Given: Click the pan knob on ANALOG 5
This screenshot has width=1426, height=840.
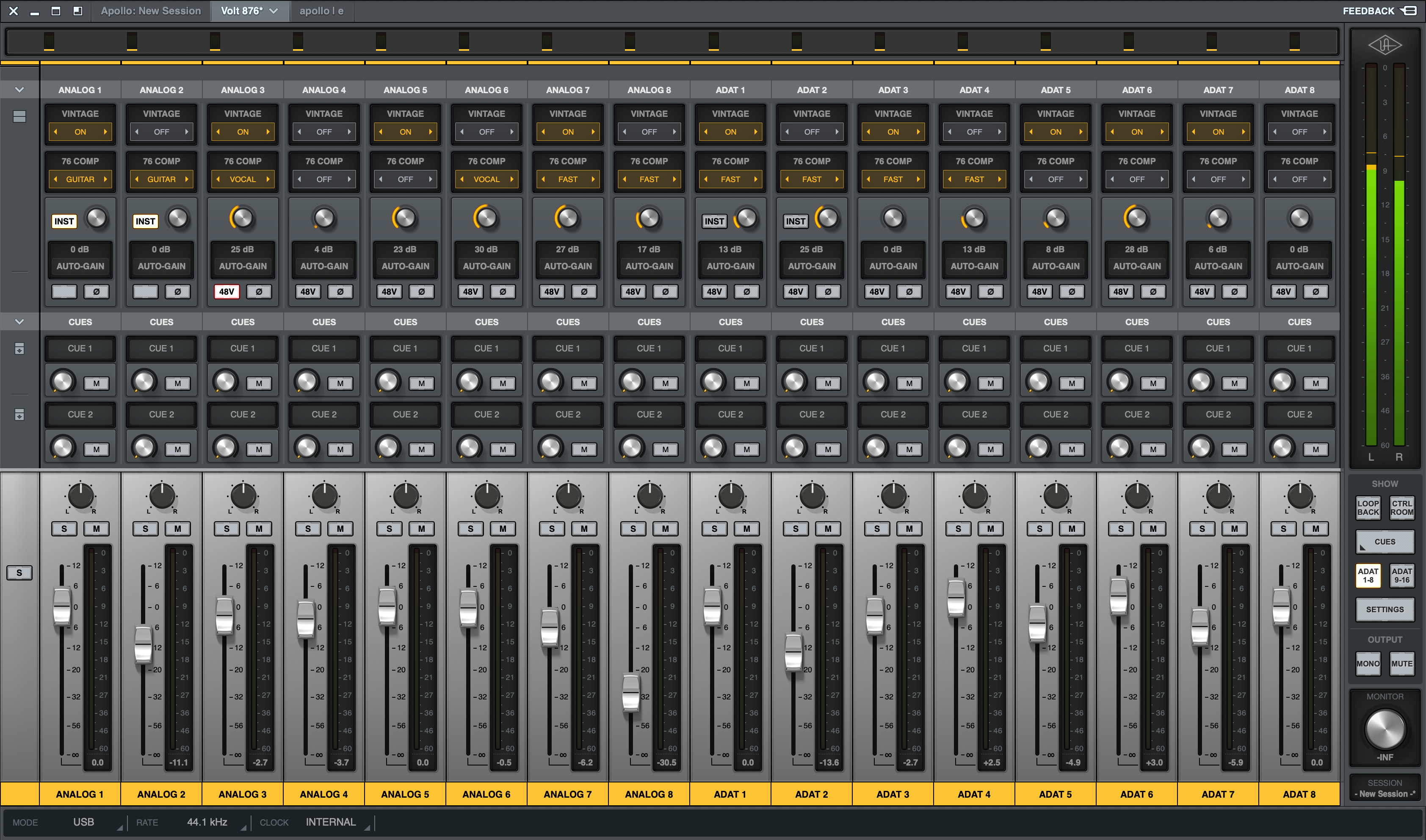Looking at the screenshot, I should [x=405, y=496].
